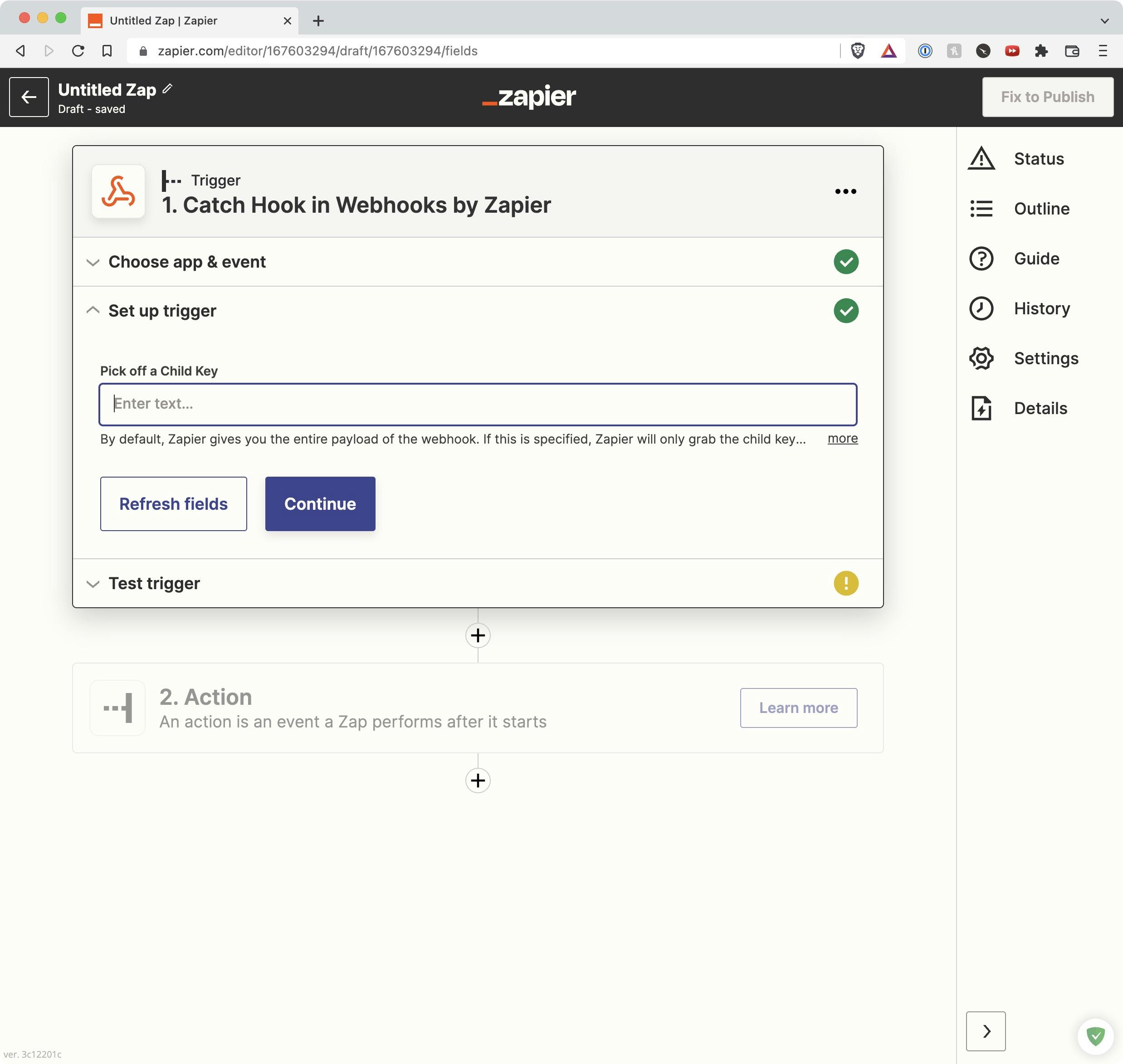Focus the Pick off a Child Key field
The width and height of the screenshot is (1123, 1064).
coord(478,405)
